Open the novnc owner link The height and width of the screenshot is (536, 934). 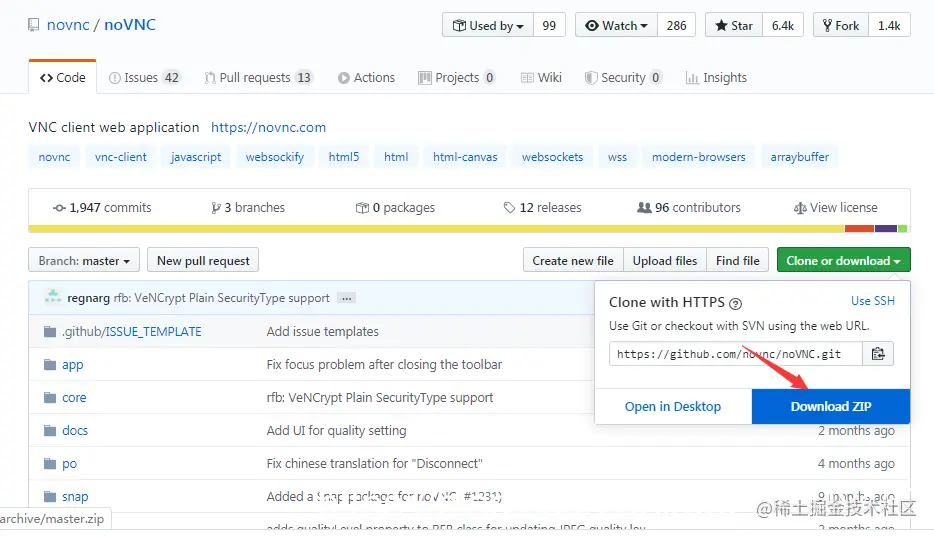coord(68,25)
